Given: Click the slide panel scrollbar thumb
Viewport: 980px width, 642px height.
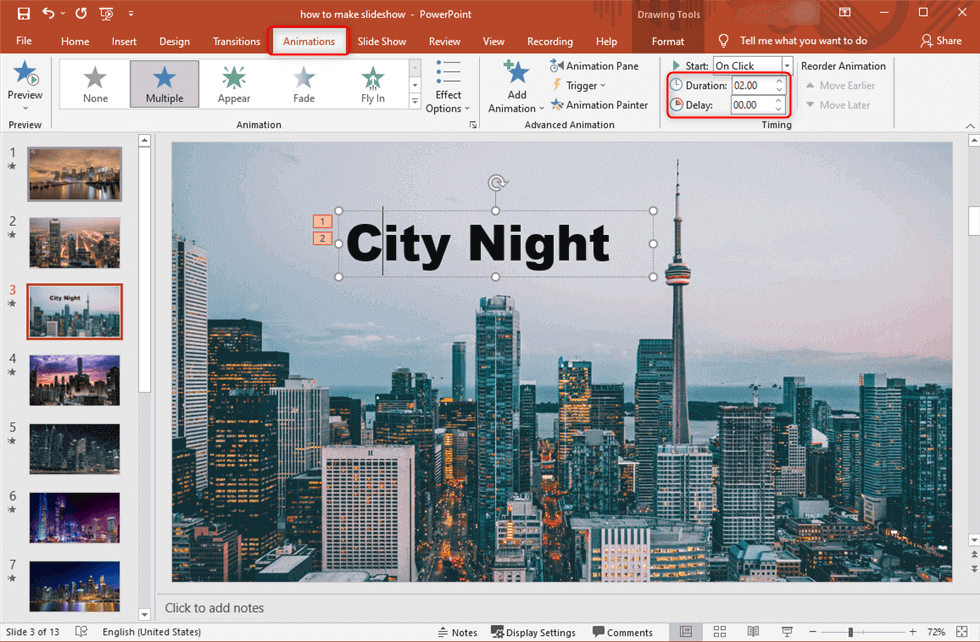Looking at the screenshot, I should click(x=144, y=270).
